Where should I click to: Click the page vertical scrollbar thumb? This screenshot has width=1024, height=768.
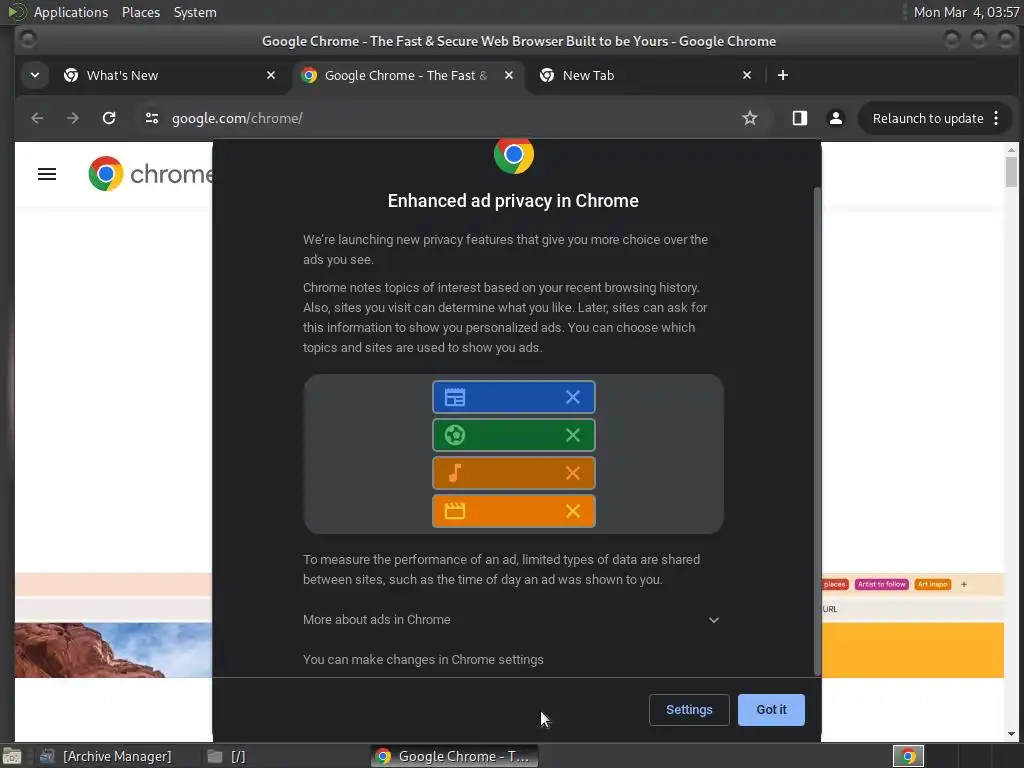[1011, 171]
